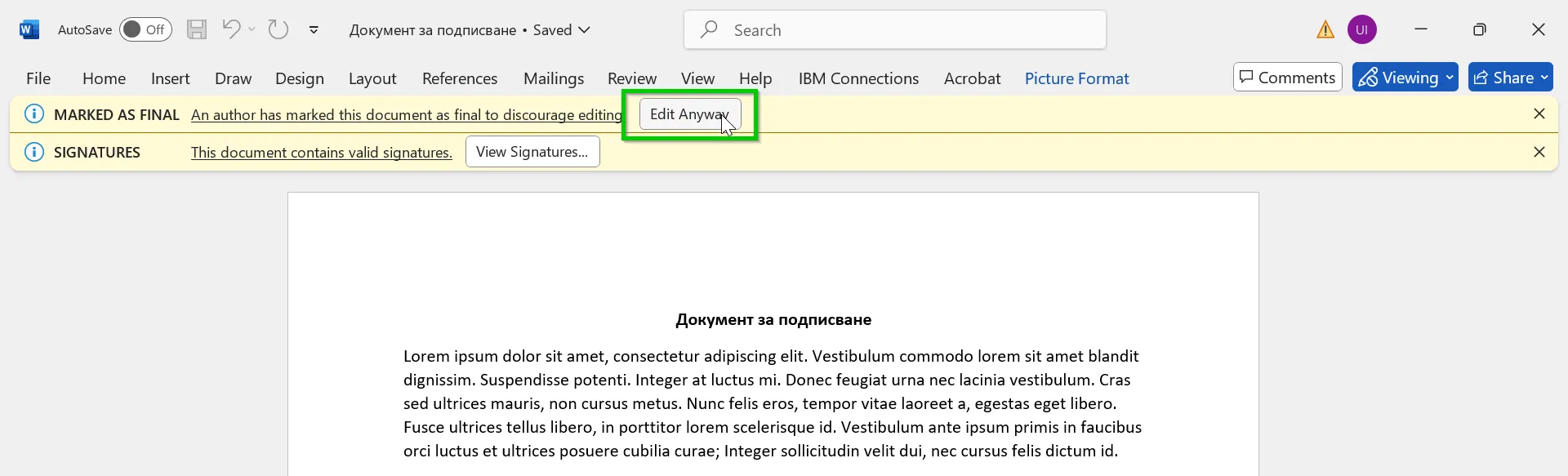This screenshot has height=476, width=1568.
Task: Restore down the Word window
Action: click(1480, 29)
